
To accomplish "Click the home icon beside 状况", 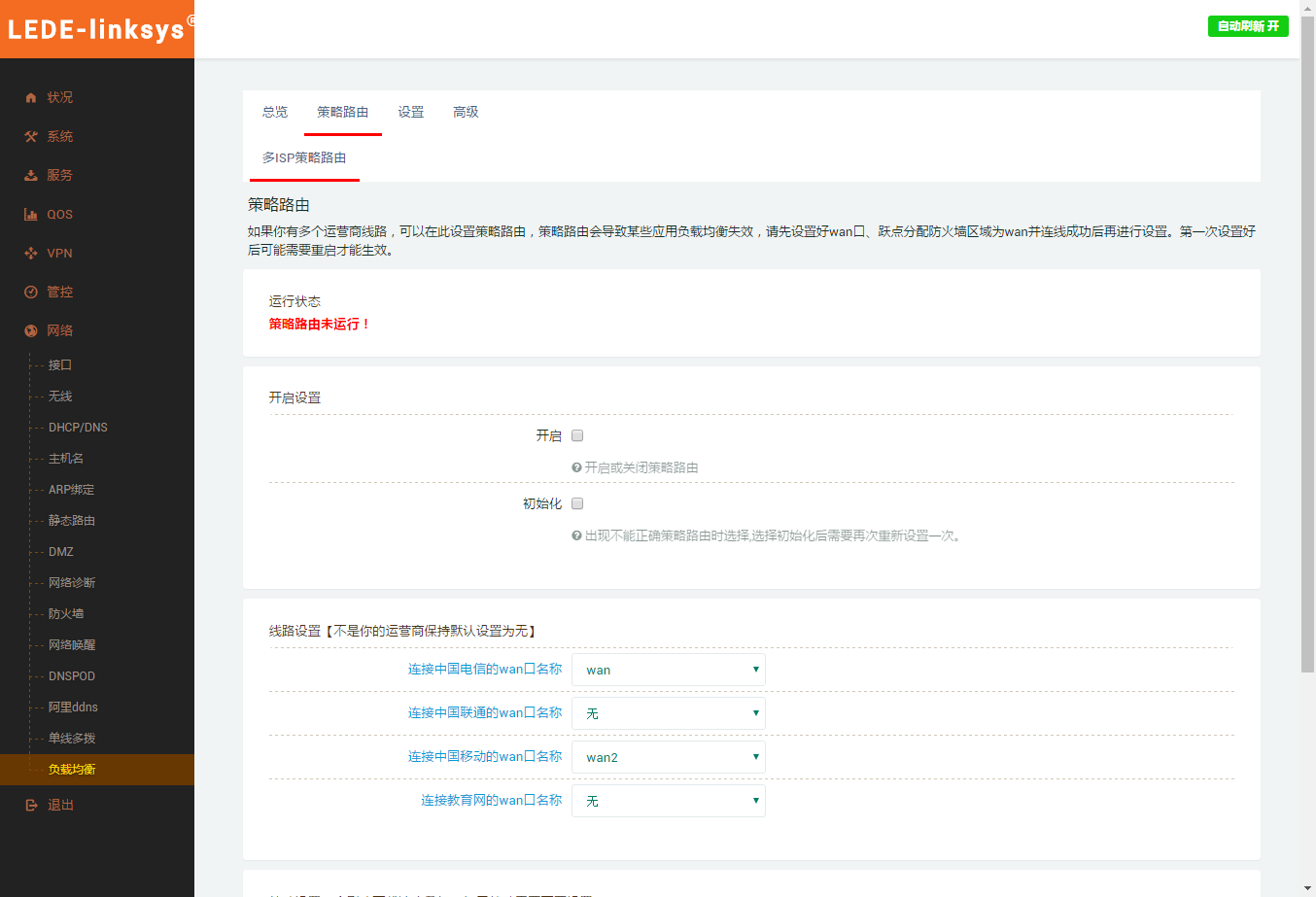I will [x=31, y=97].
